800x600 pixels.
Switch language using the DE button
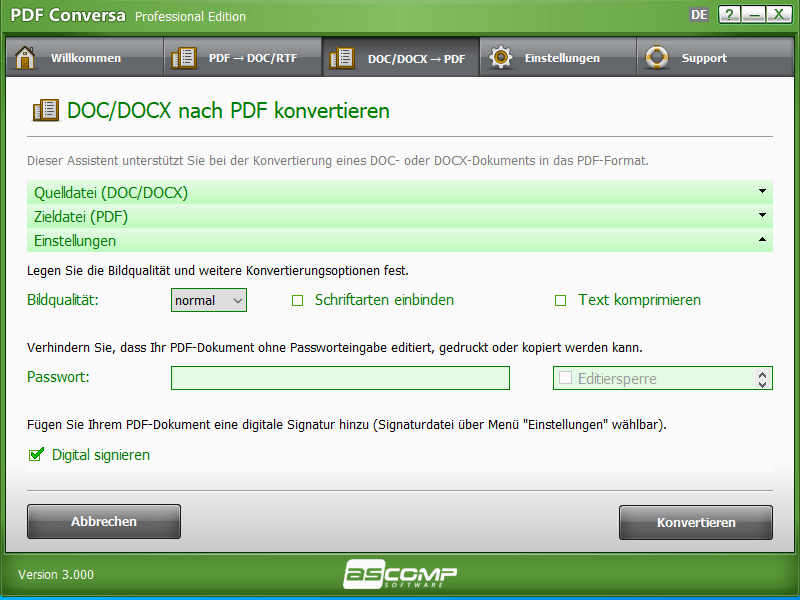coord(701,15)
